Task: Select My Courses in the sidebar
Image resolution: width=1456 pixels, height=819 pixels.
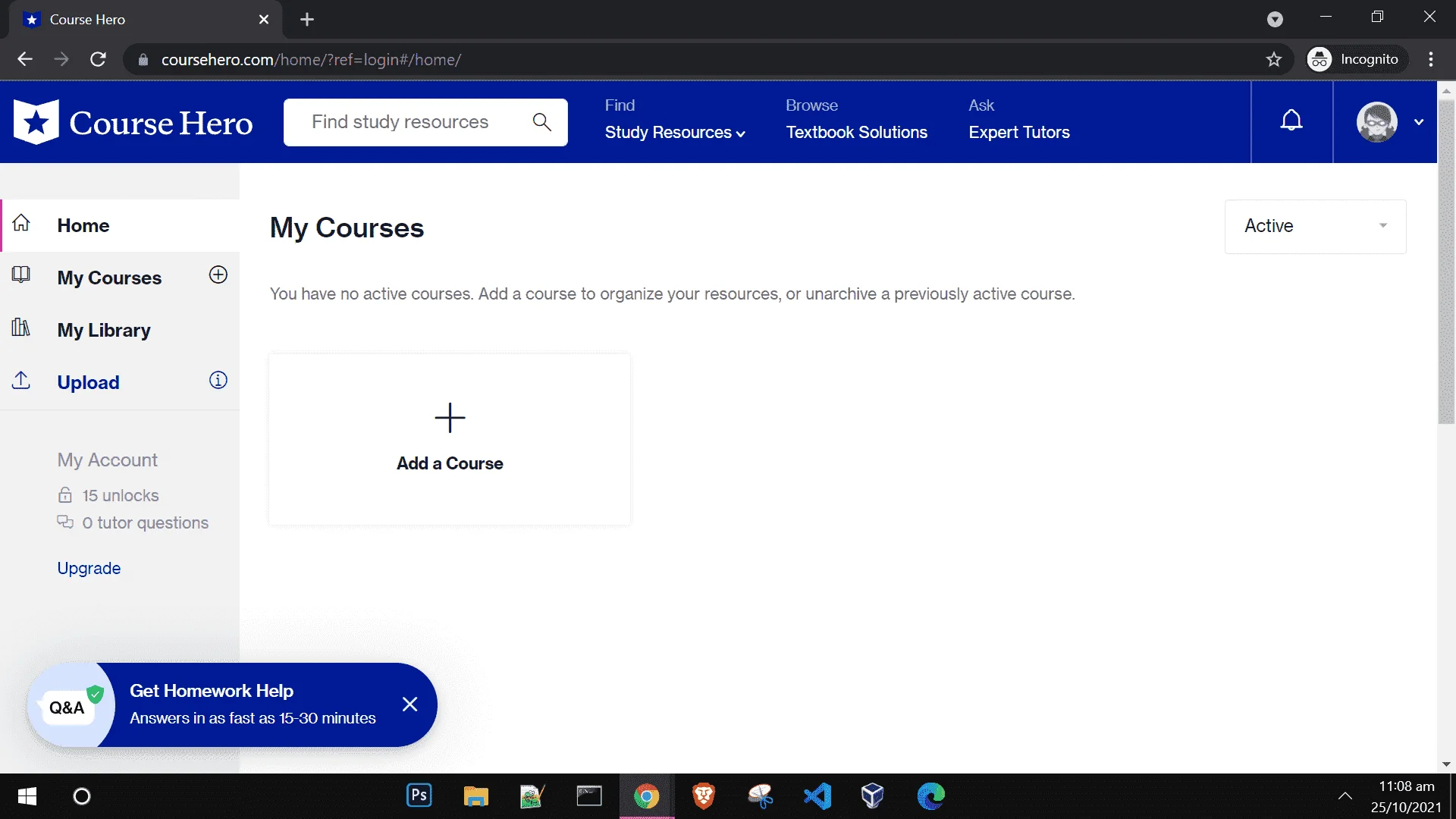Action: (x=109, y=278)
